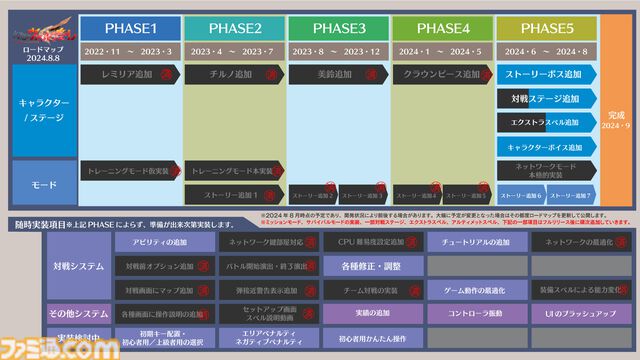Click the ストーリーボス追加 item
Screen dimensions: 640x360
tap(547, 74)
